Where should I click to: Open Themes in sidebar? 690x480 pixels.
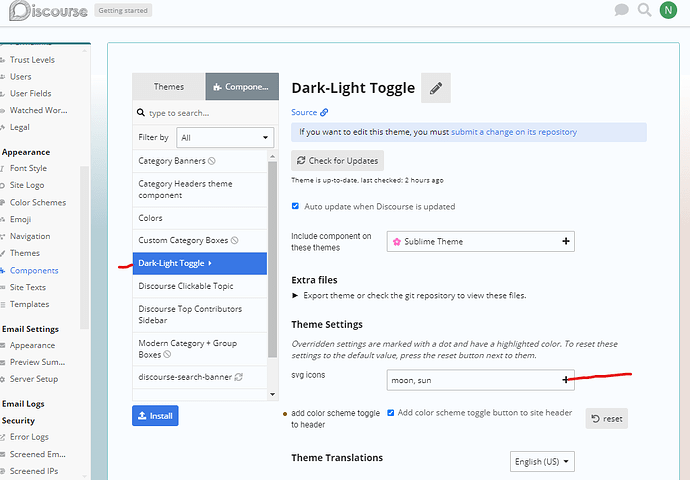tap(25, 253)
